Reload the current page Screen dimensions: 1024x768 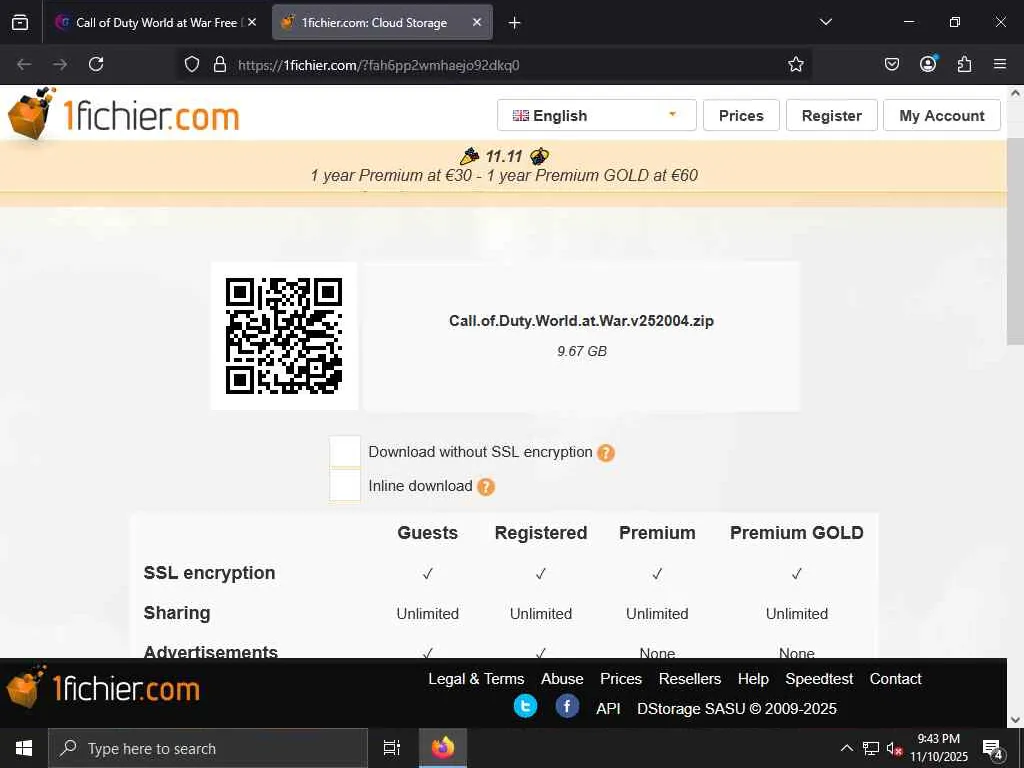(96, 64)
